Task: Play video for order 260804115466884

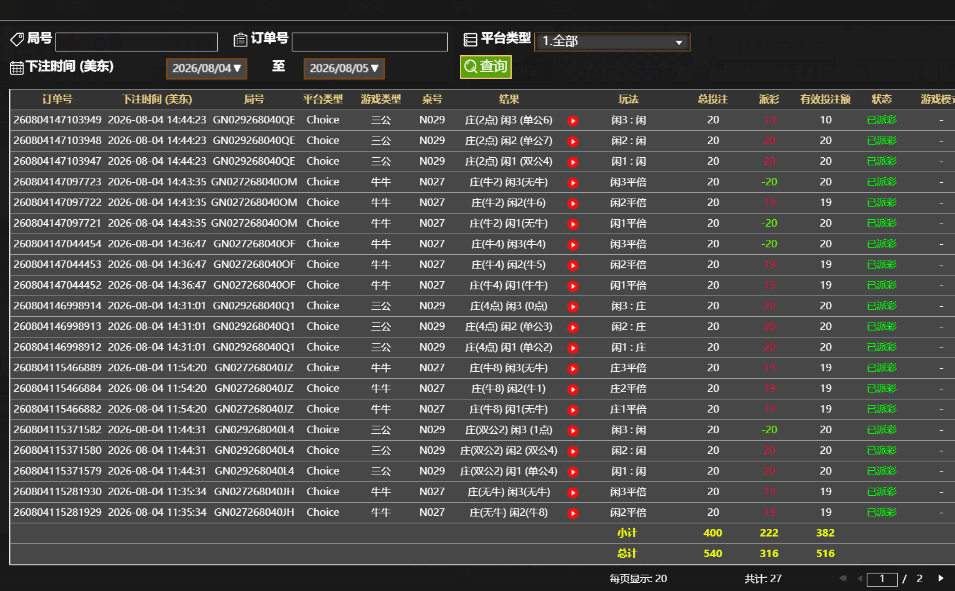Action: (573, 389)
